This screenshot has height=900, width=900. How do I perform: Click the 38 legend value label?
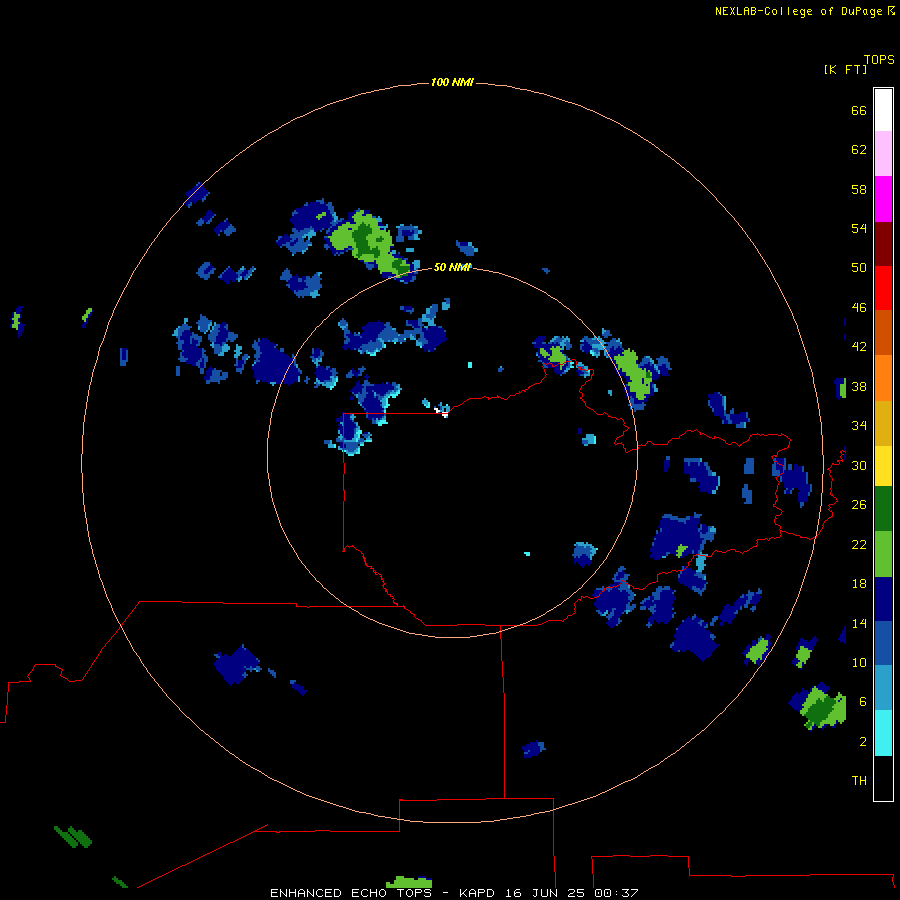point(859,386)
